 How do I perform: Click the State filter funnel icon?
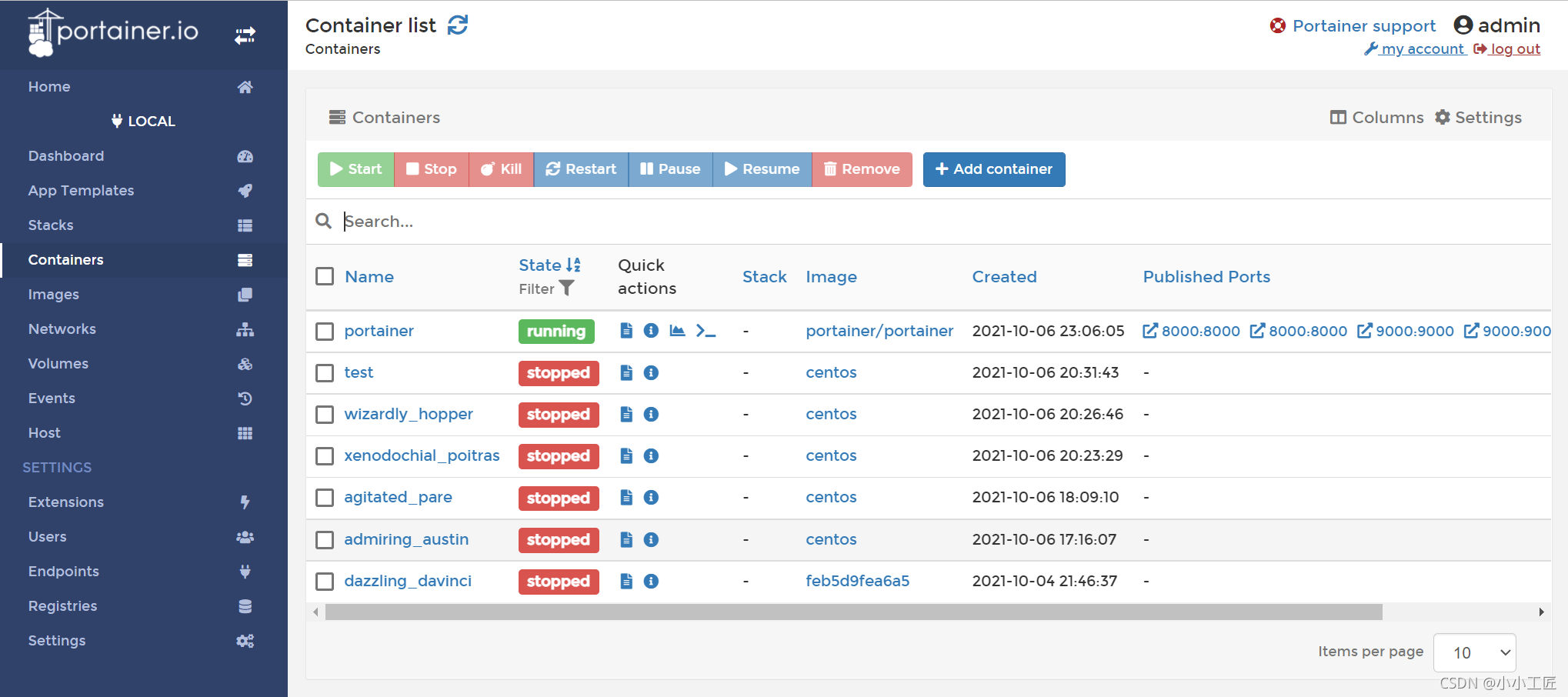(567, 288)
